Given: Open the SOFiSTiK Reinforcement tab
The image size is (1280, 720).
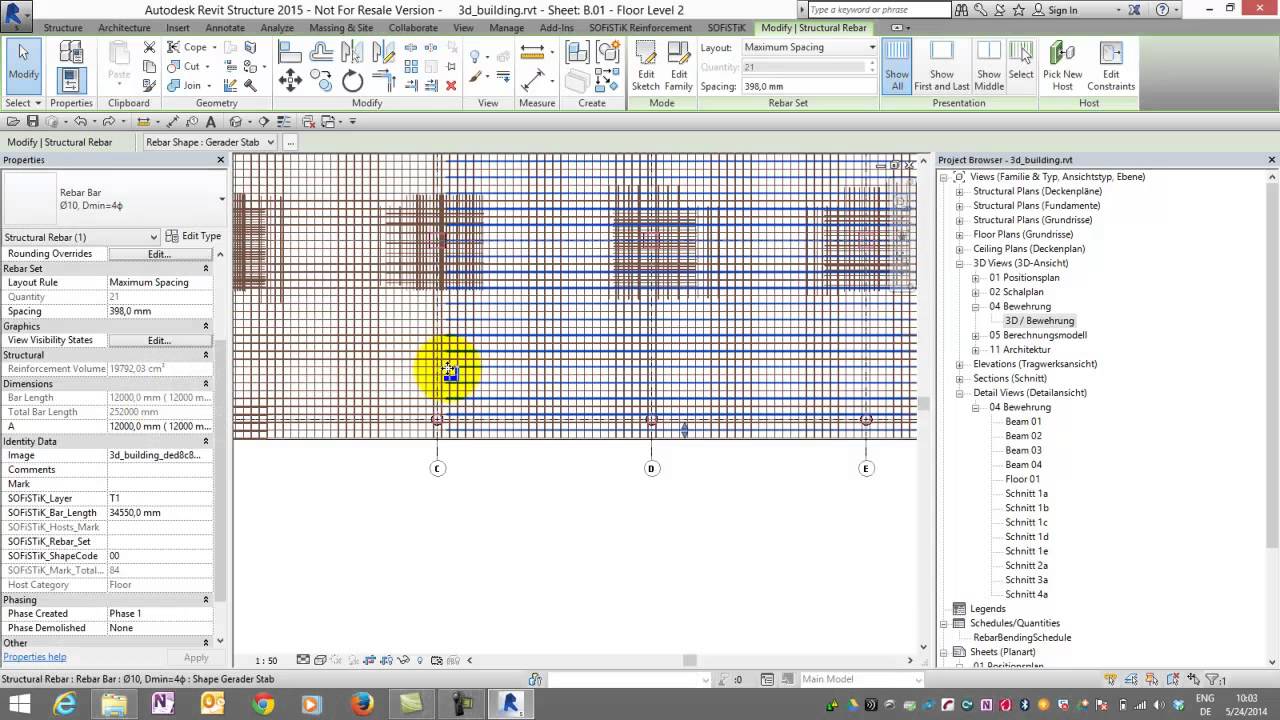Looking at the screenshot, I should coord(640,28).
